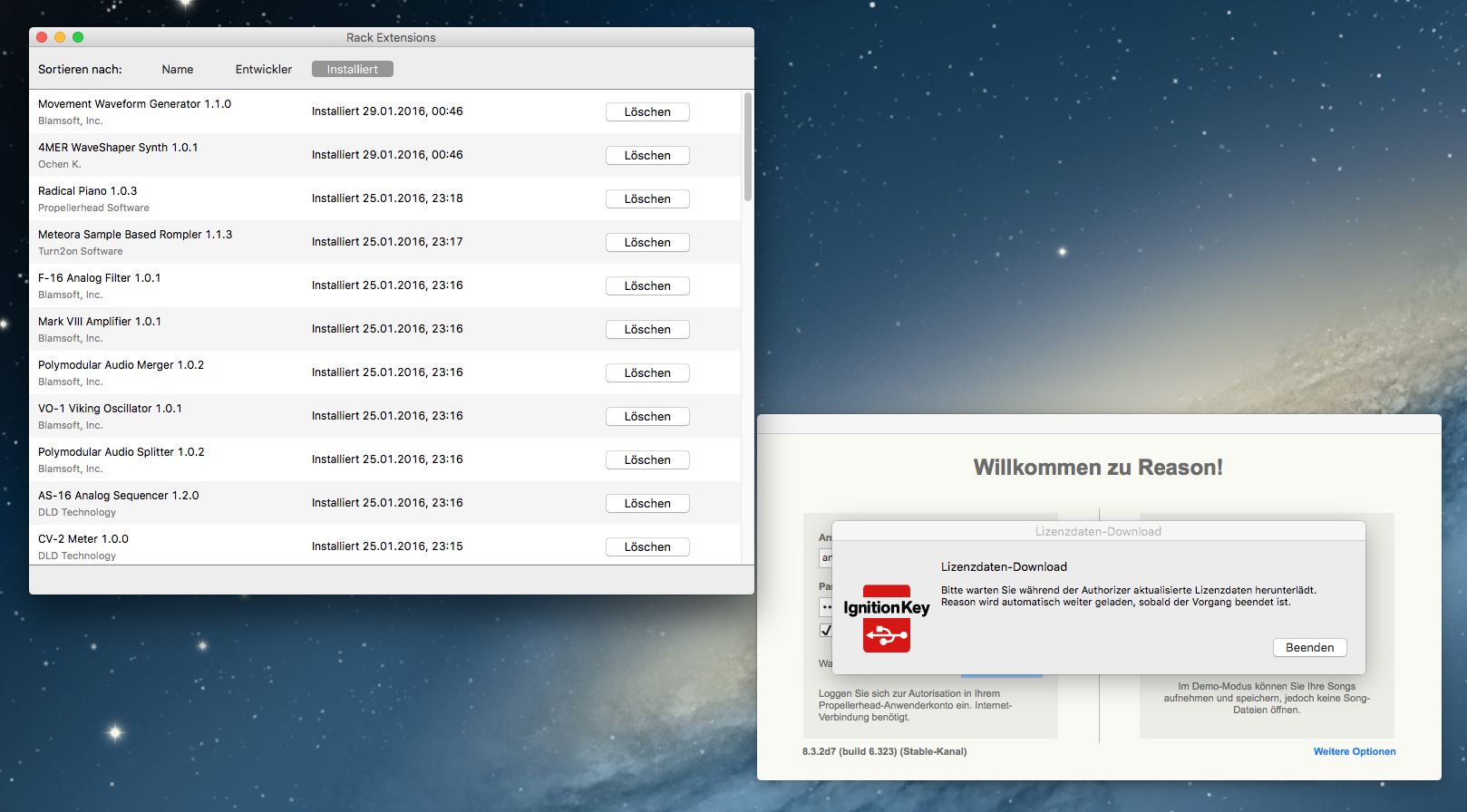Viewport: 1467px width, 812px height.
Task: Toggle the checkbox in Reason login panel
Action: click(826, 630)
